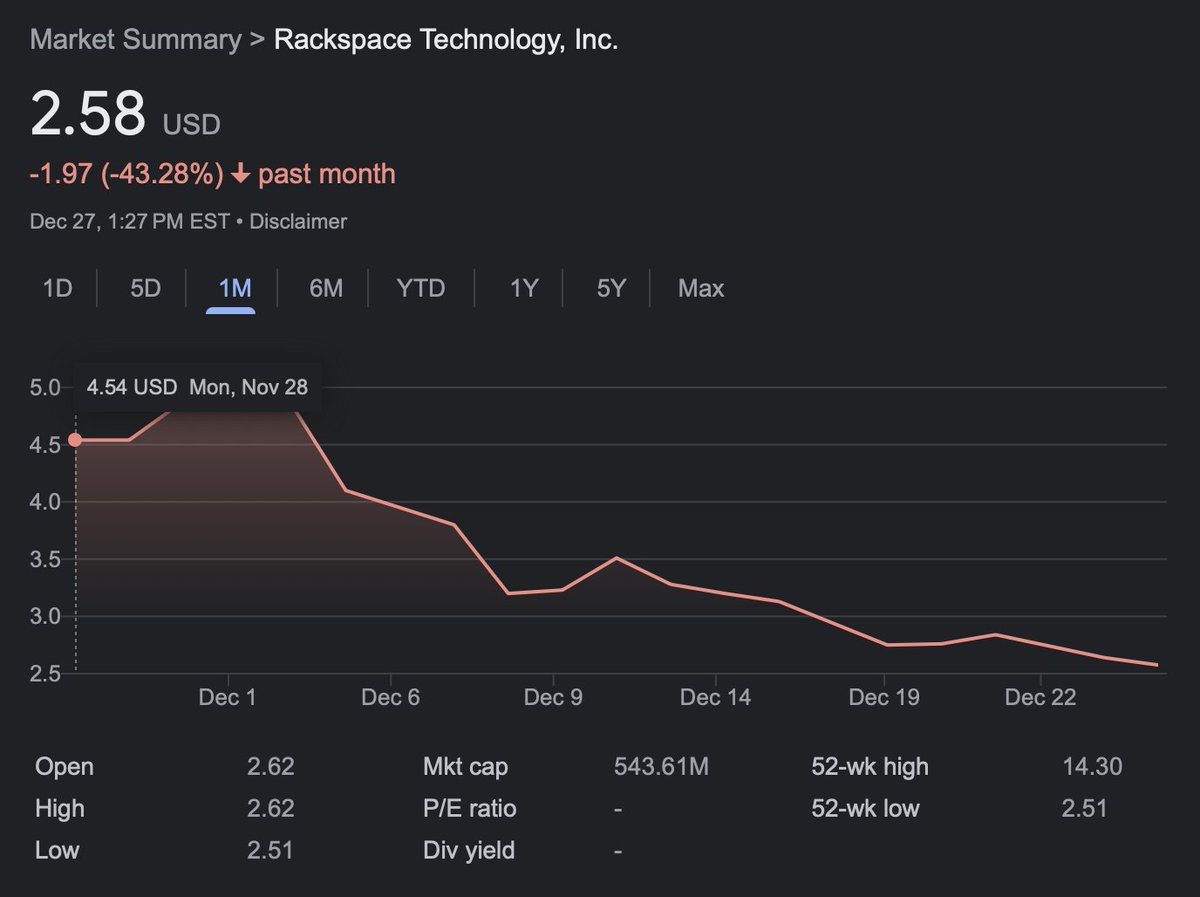The width and height of the screenshot is (1200, 897).
Task: Click the Rackspace Technology, Inc. title
Action: tap(446, 40)
